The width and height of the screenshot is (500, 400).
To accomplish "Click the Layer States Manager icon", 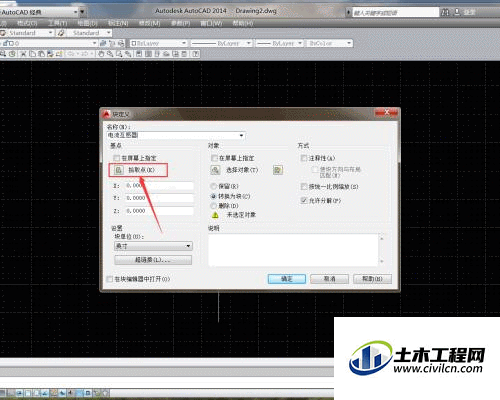I will pyautogui.click(x=121, y=43).
